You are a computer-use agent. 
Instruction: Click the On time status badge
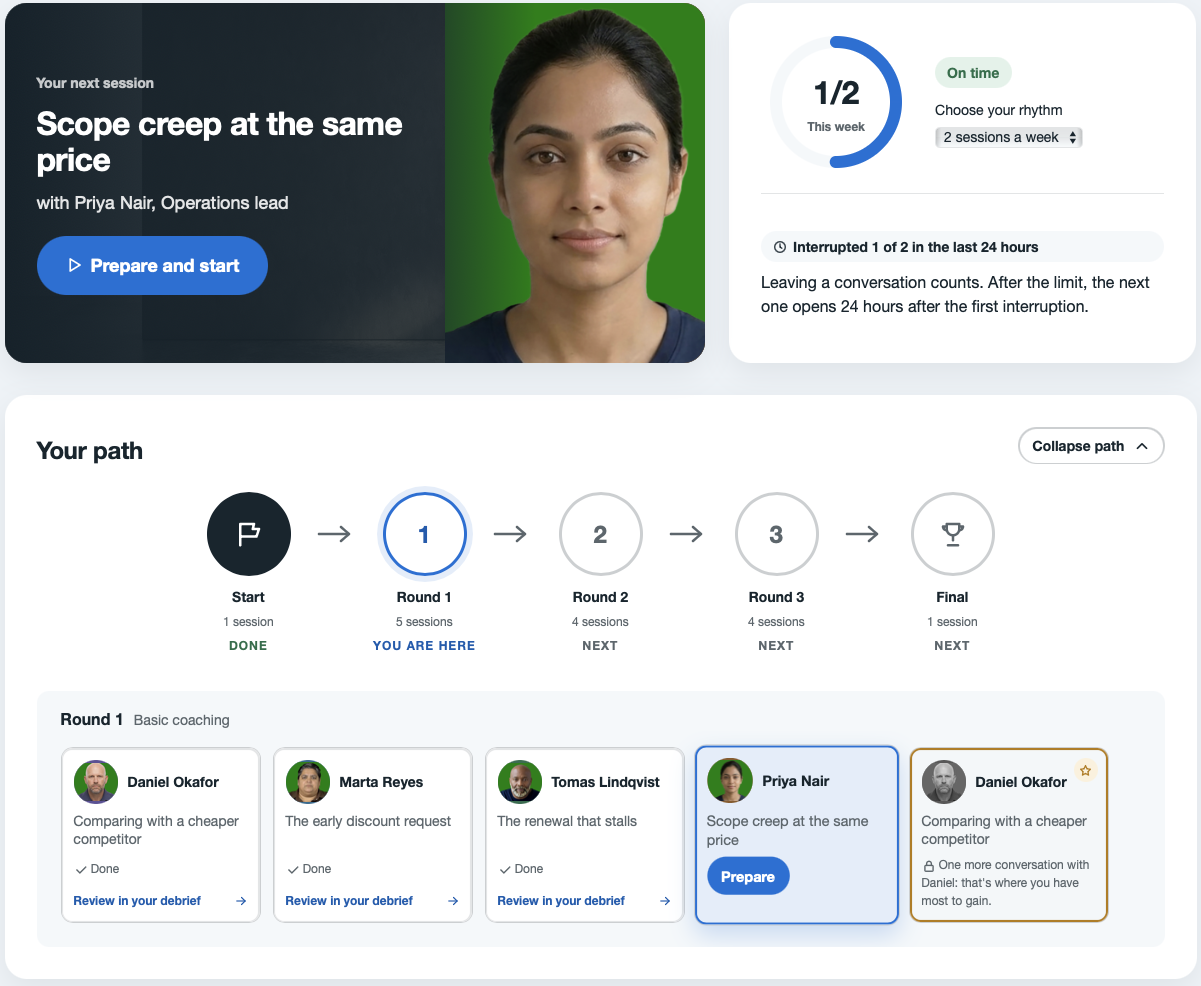[973, 73]
